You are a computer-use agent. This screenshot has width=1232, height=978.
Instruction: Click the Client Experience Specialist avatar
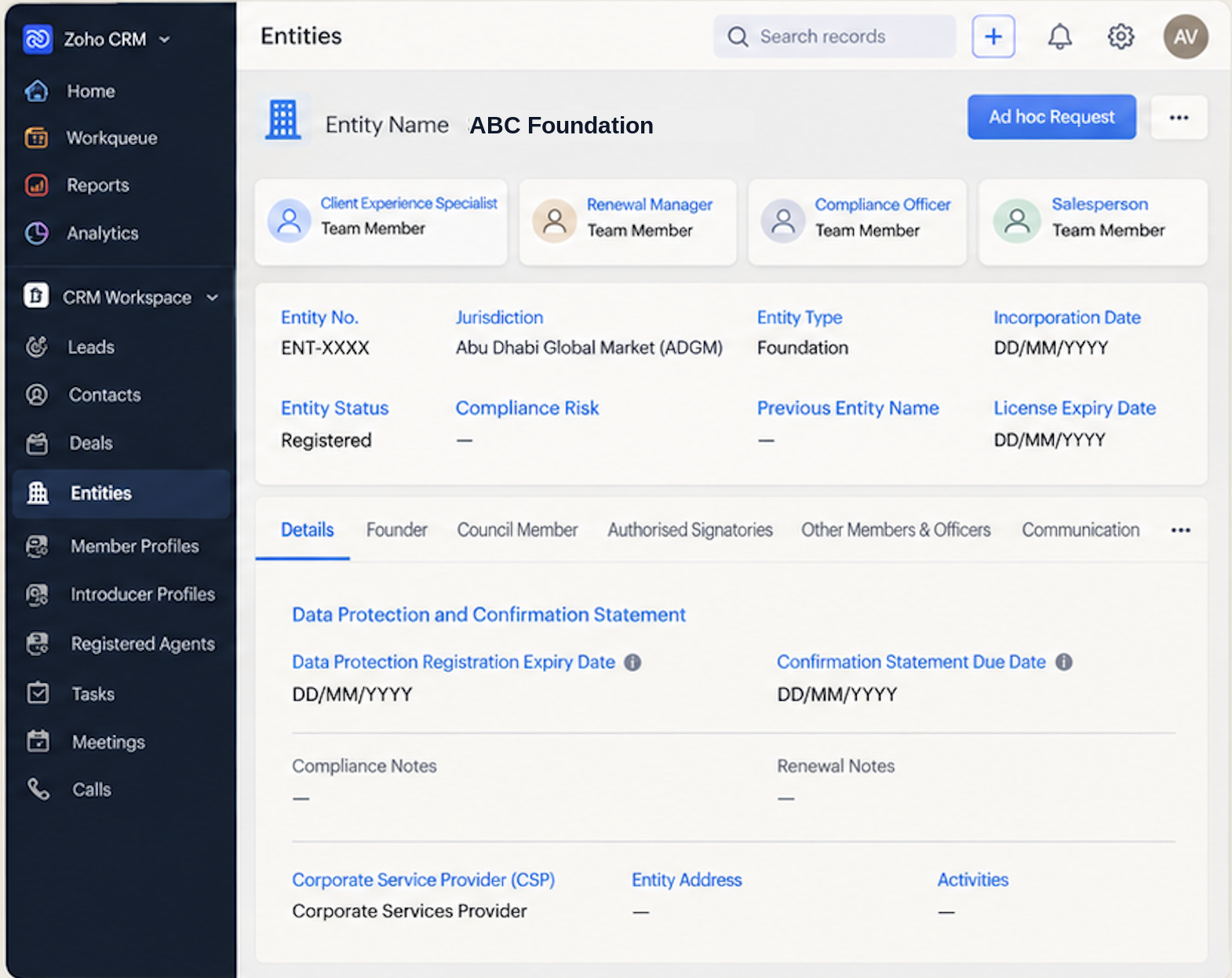pos(289,221)
